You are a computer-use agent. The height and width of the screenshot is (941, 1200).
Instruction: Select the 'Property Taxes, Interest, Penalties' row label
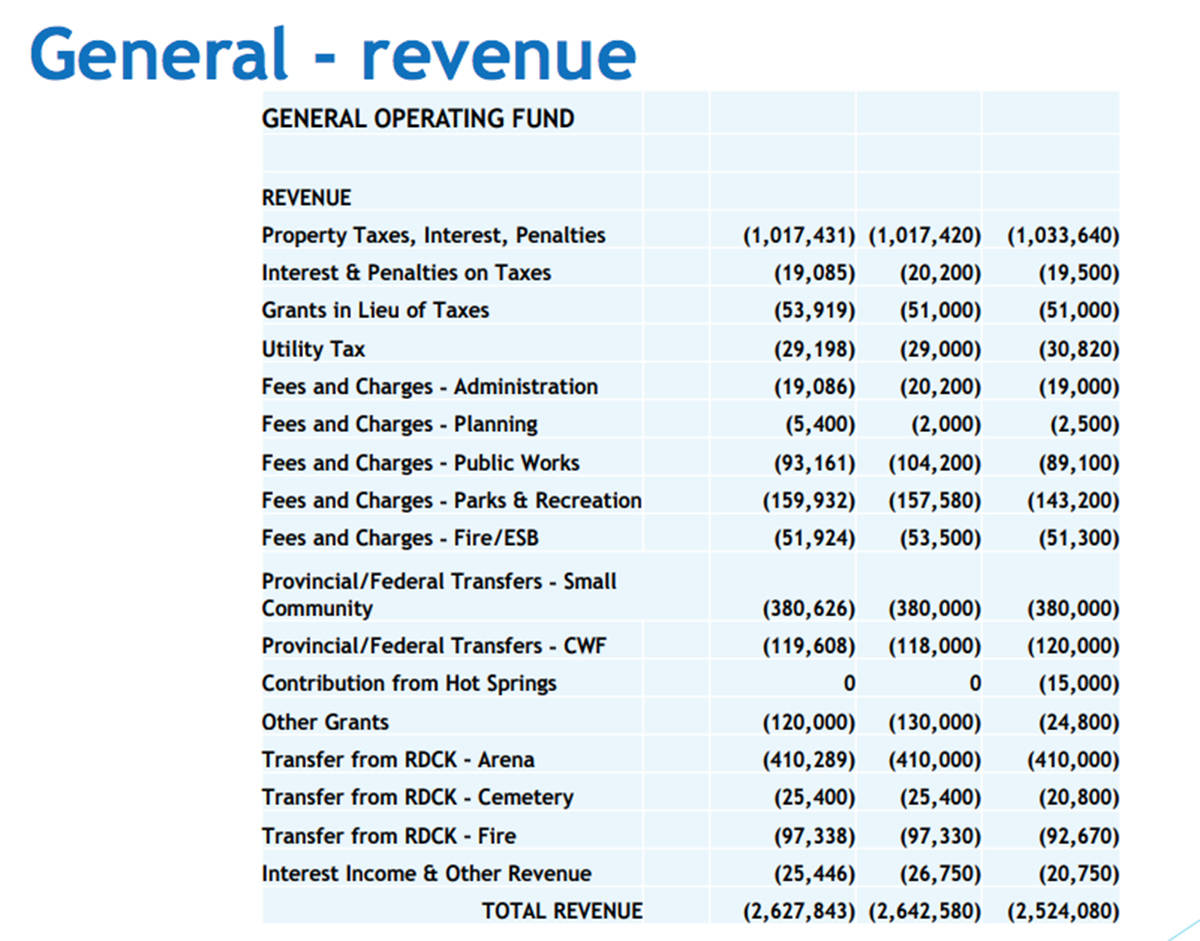point(433,236)
